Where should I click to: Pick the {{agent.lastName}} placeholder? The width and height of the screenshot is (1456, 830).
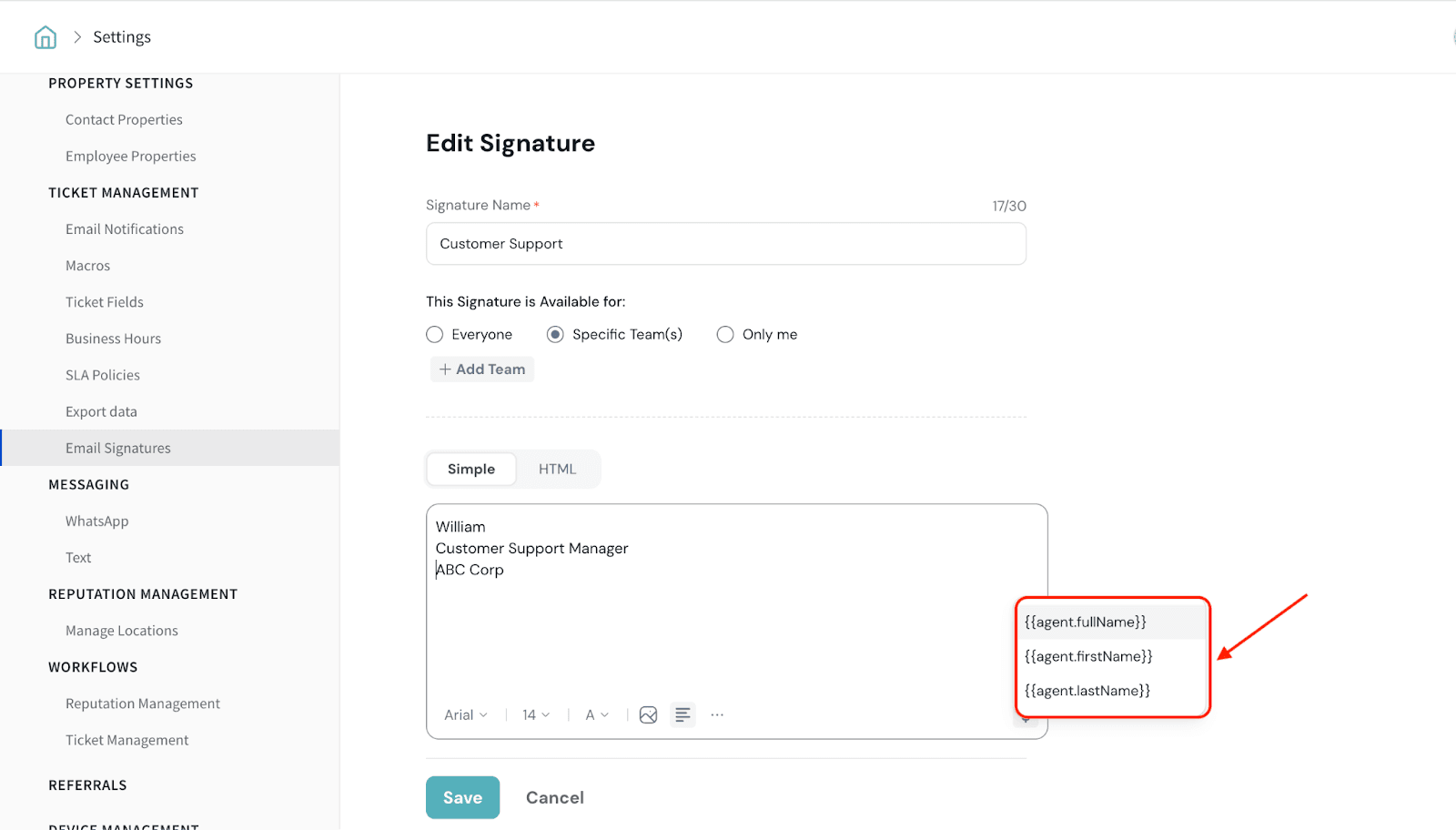[1087, 691]
